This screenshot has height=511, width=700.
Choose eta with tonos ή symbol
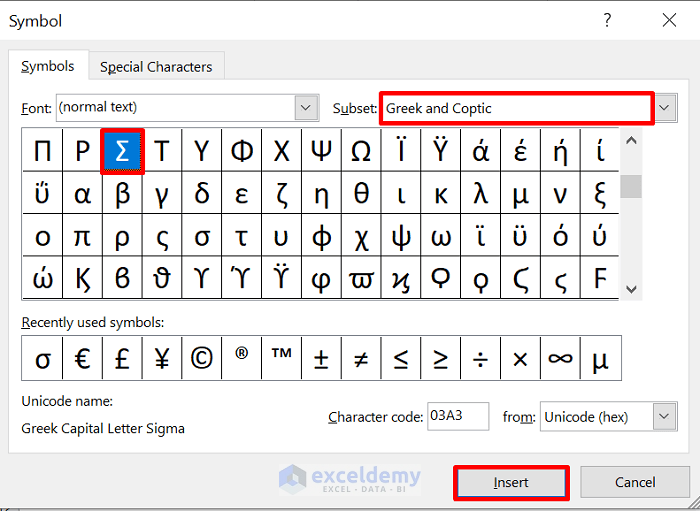click(560, 151)
